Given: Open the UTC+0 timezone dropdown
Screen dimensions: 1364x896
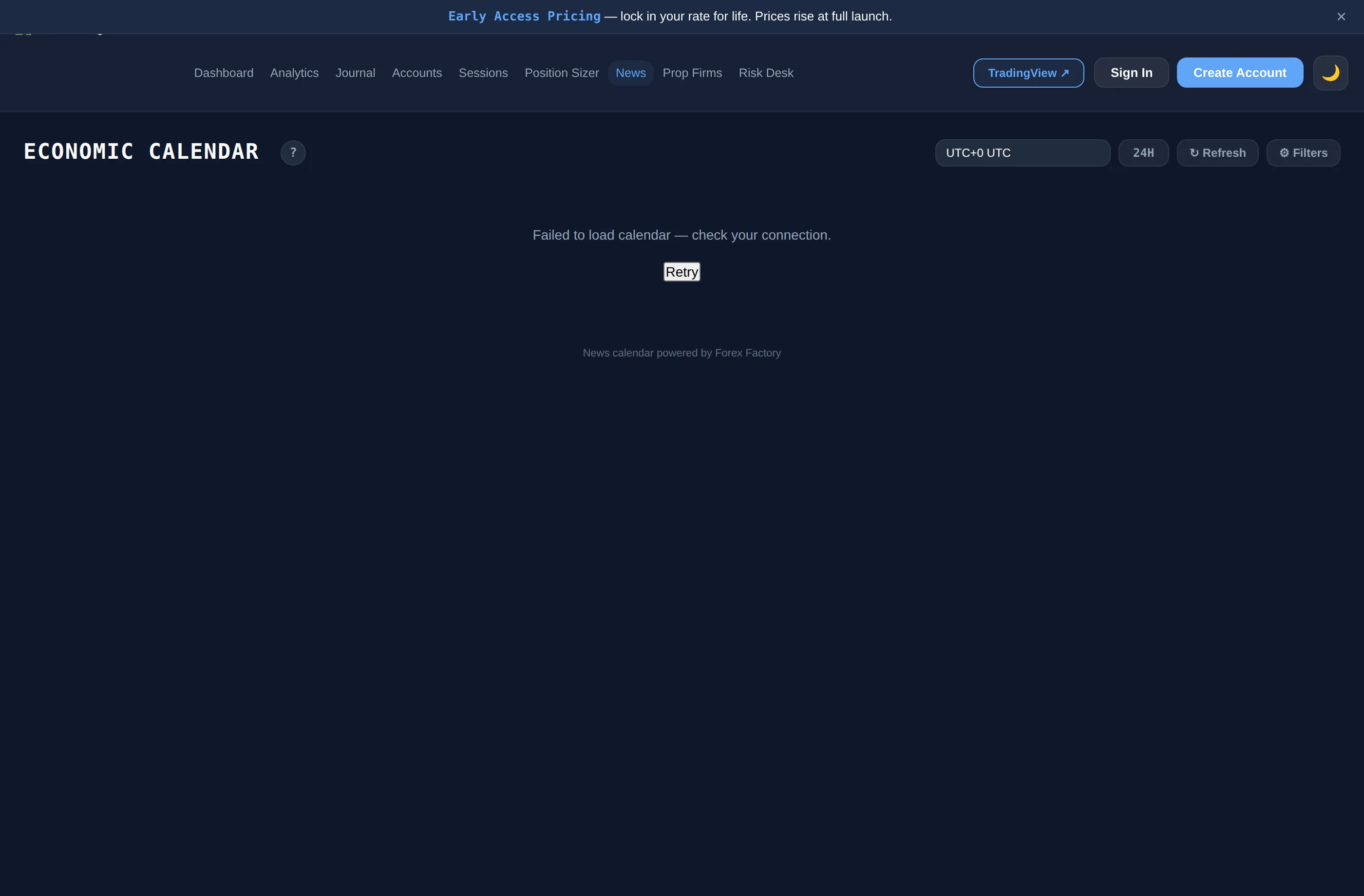Looking at the screenshot, I should [x=1022, y=153].
